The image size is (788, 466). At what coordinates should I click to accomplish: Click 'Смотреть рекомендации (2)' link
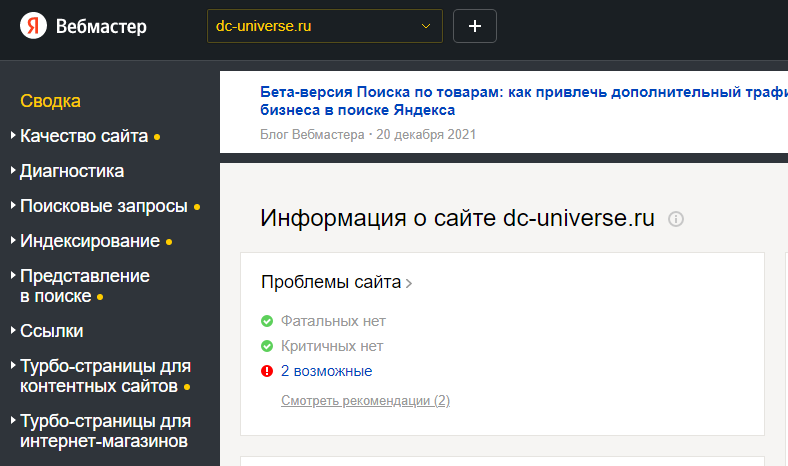pyautogui.click(x=365, y=401)
